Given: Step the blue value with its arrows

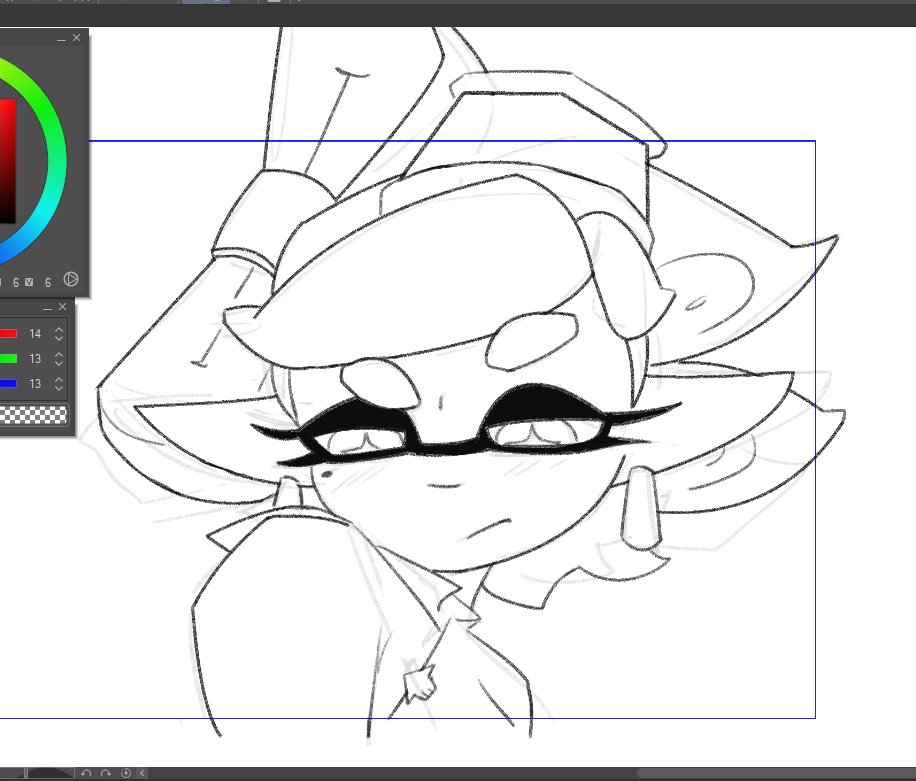Looking at the screenshot, I should [59, 384].
